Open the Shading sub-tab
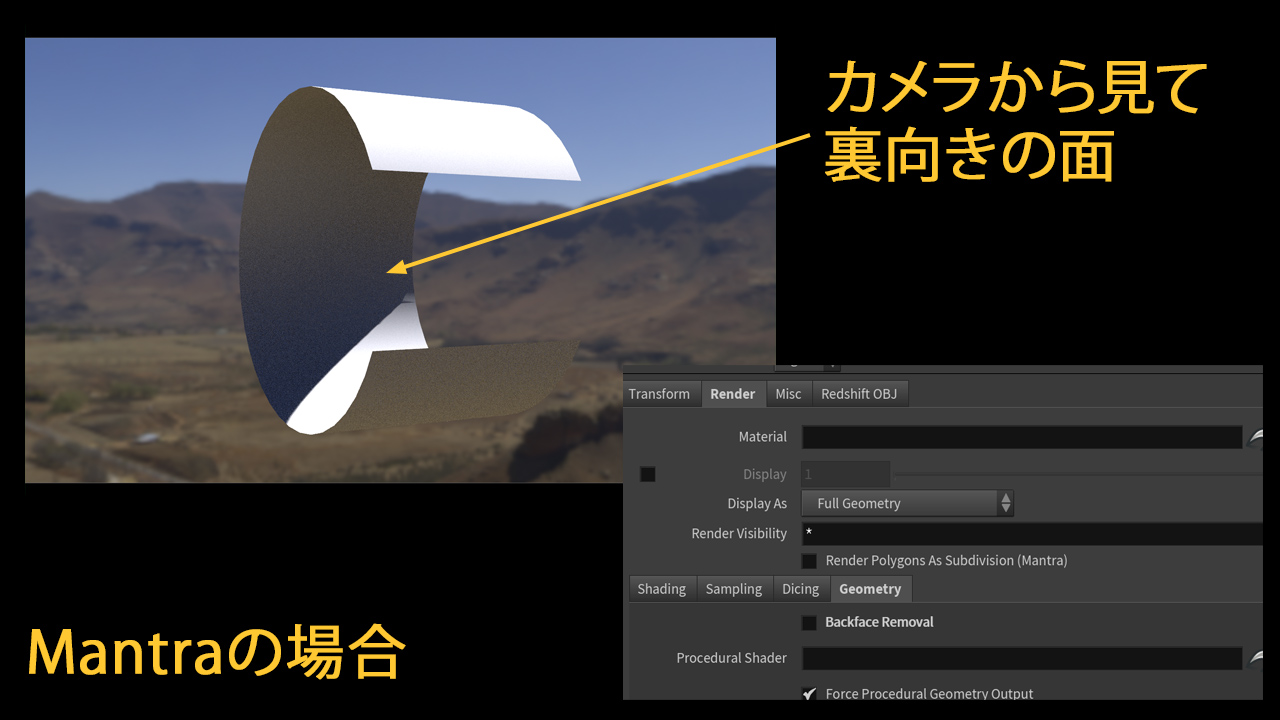Screen dimensions: 1280x720 (661, 589)
